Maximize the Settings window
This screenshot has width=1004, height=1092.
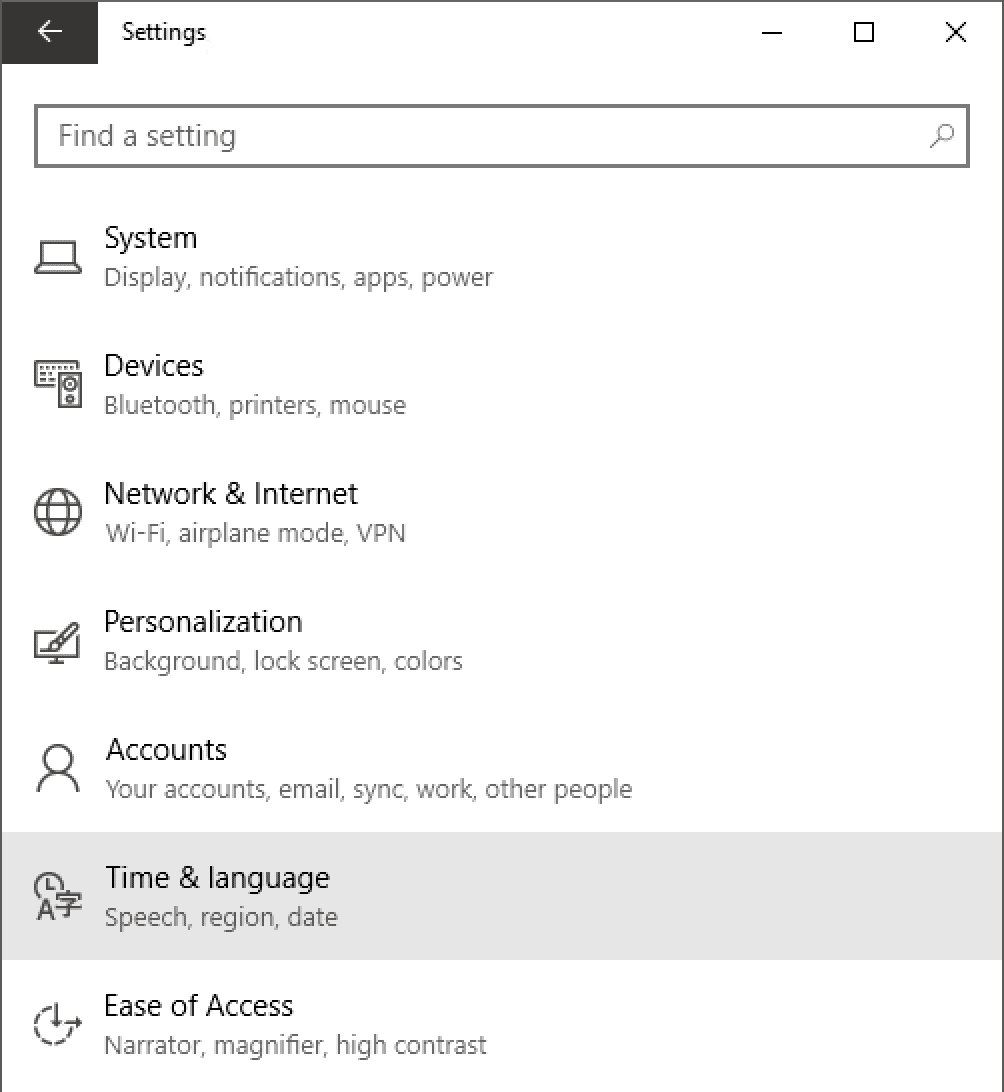click(863, 32)
